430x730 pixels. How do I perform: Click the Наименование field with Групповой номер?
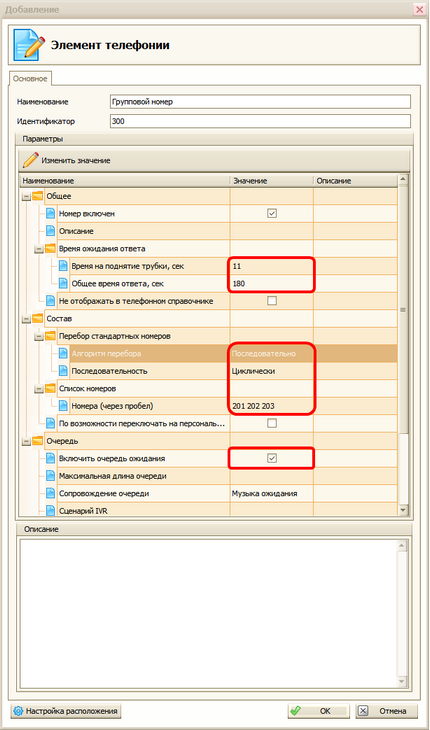(x=260, y=101)
